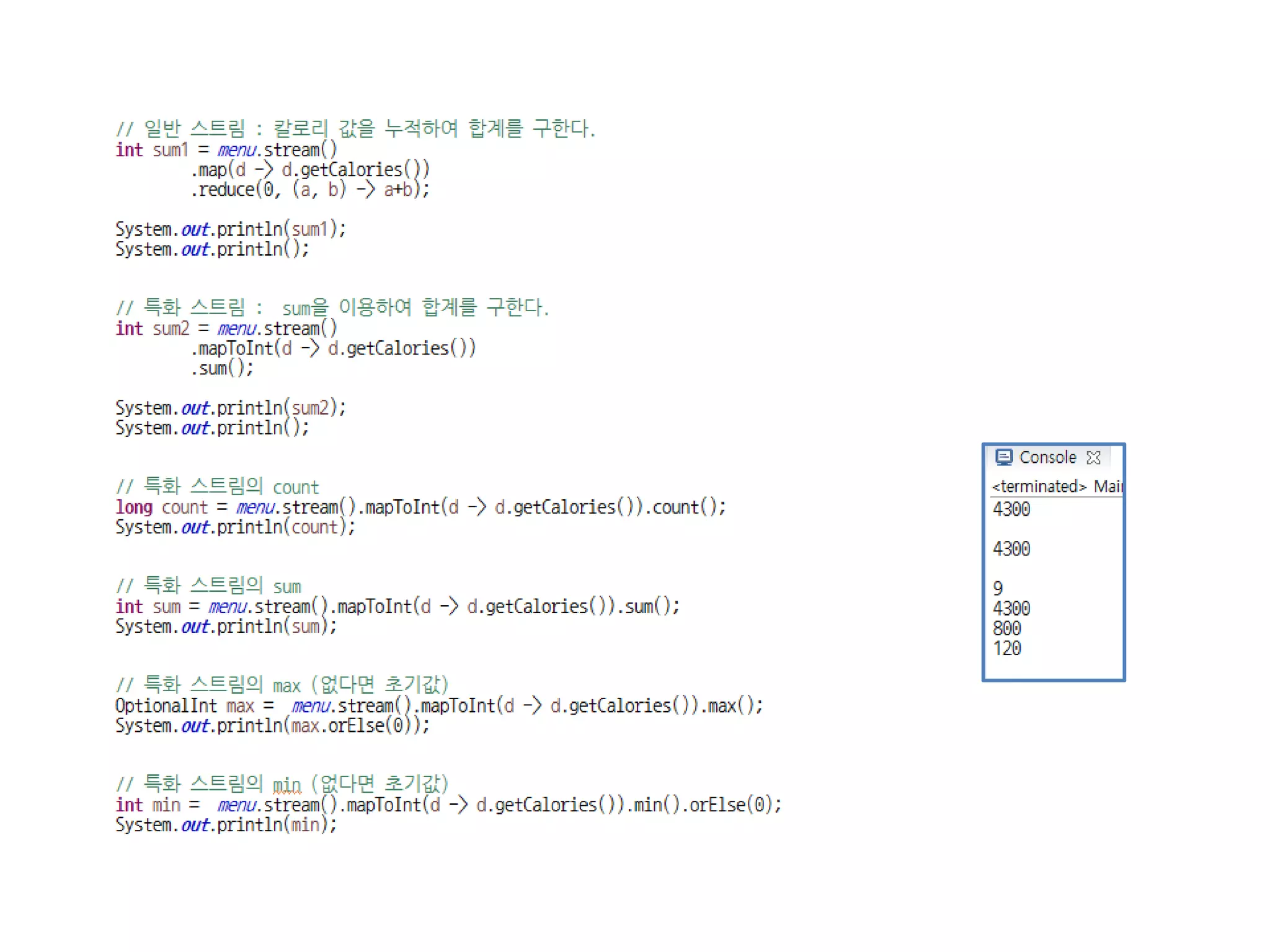Viewport: 1270px width, 952px height.
Task: Place cursor on int sum1 declaration line
Action: tap(226, 150)
